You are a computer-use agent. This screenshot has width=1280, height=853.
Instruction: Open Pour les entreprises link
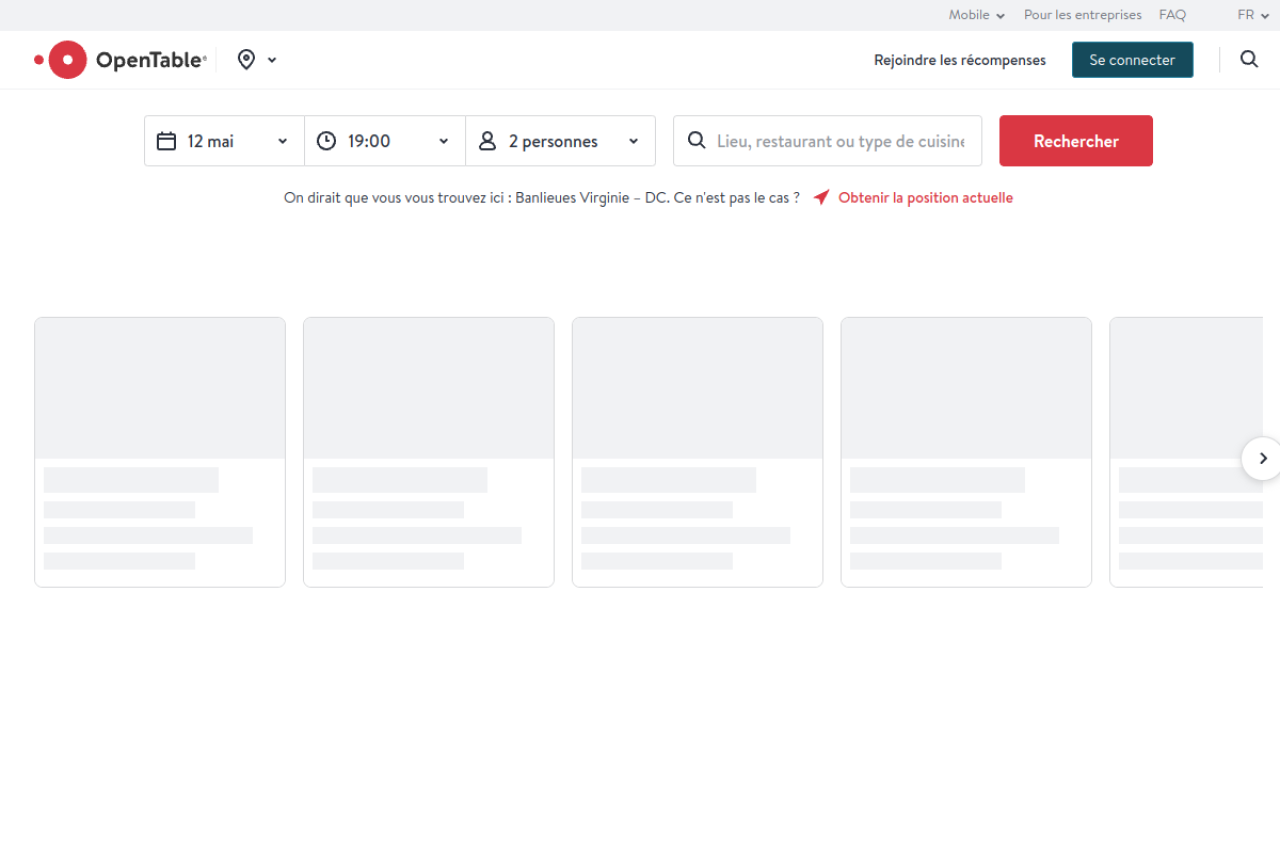(x=1083, y=15)
